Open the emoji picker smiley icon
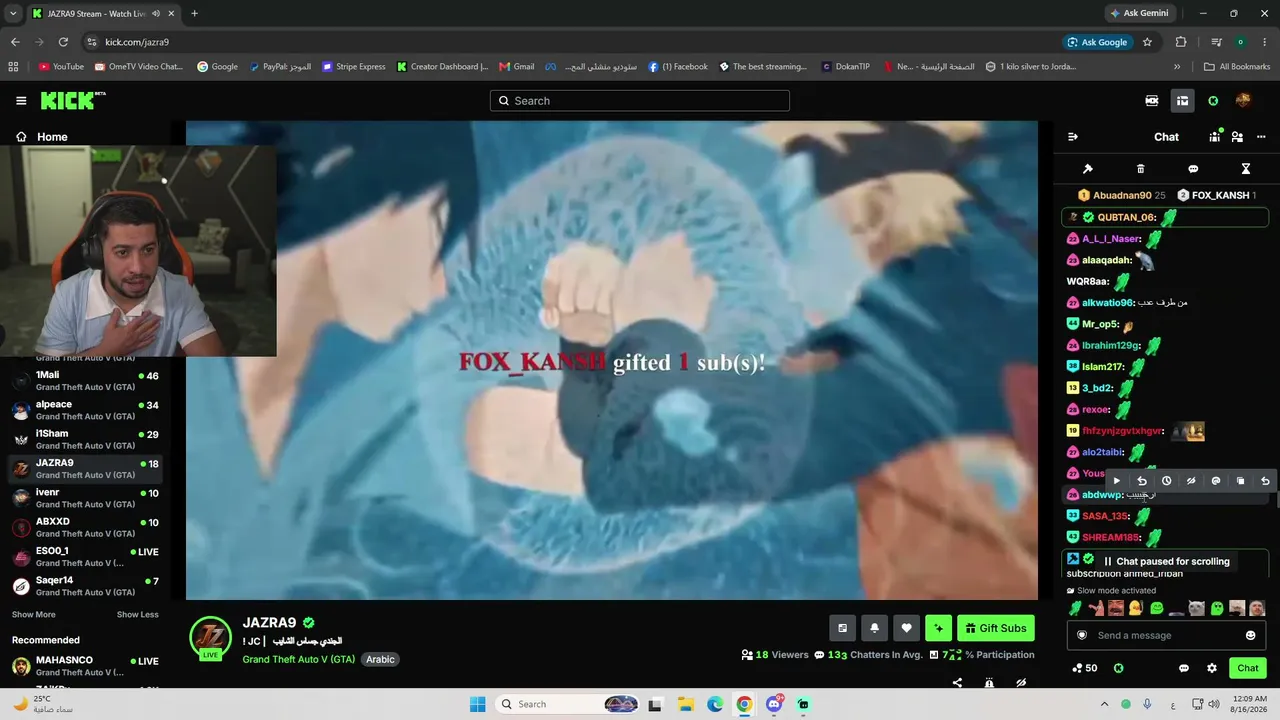Image resolution: width=1280 pixels, height=720 pixels. pos(1250,635)
